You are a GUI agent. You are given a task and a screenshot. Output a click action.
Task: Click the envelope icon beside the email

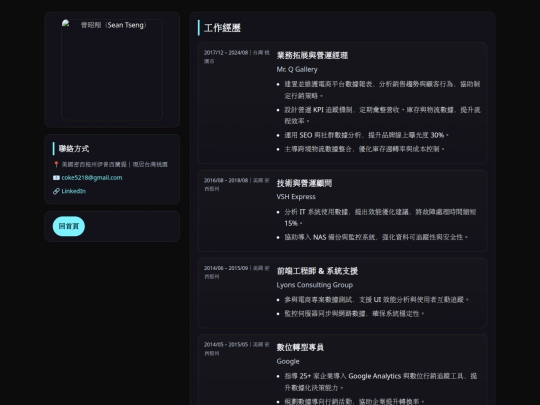tap(56, 178)
